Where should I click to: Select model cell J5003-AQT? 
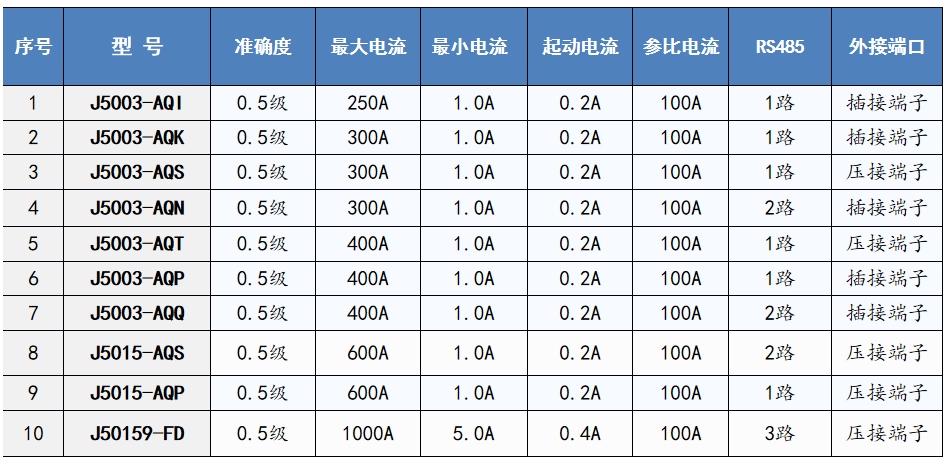(x=137, y=244)
